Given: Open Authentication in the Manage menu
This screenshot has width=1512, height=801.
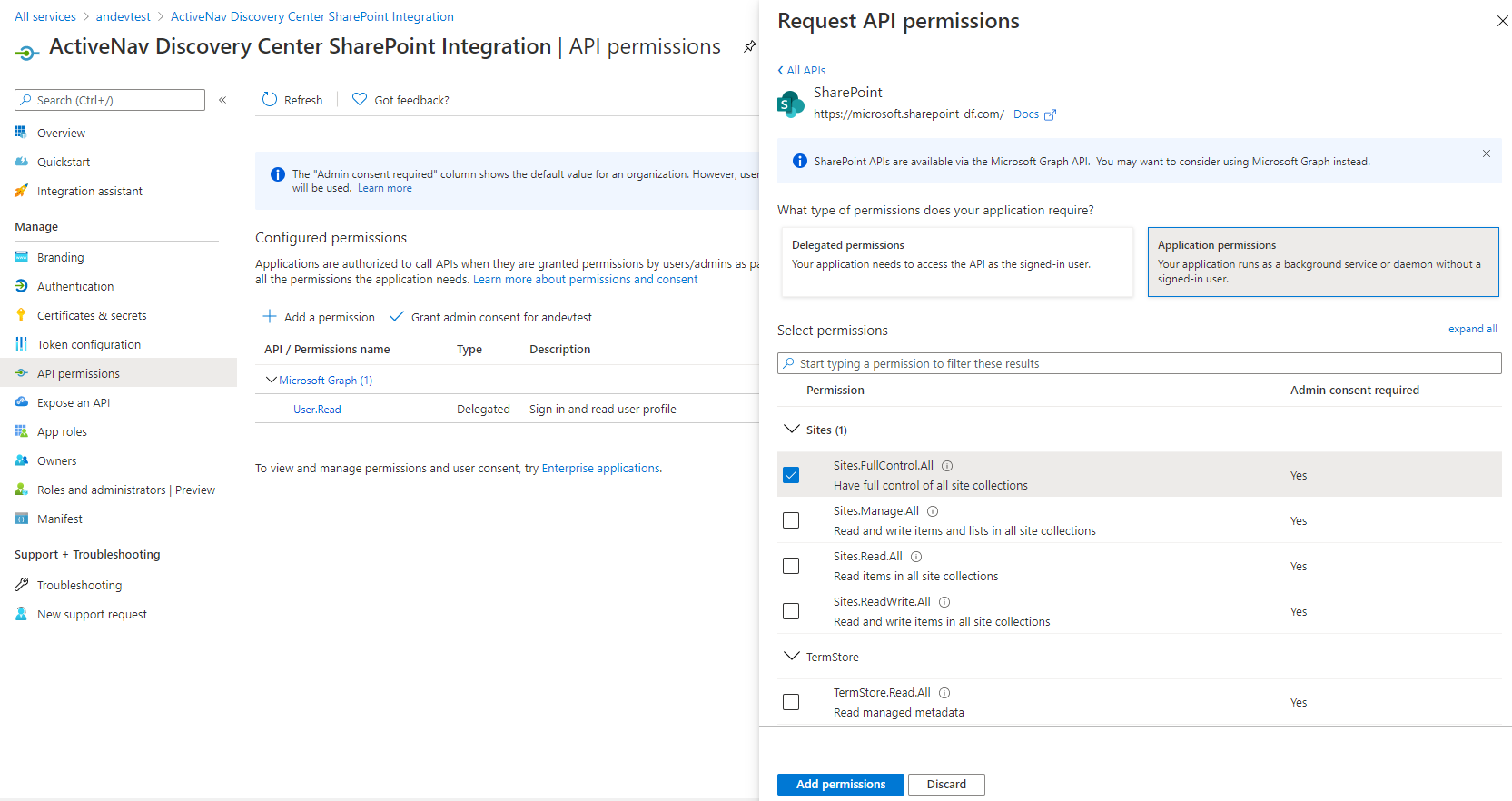Looking at the screenshot, I should coord(75,286).
